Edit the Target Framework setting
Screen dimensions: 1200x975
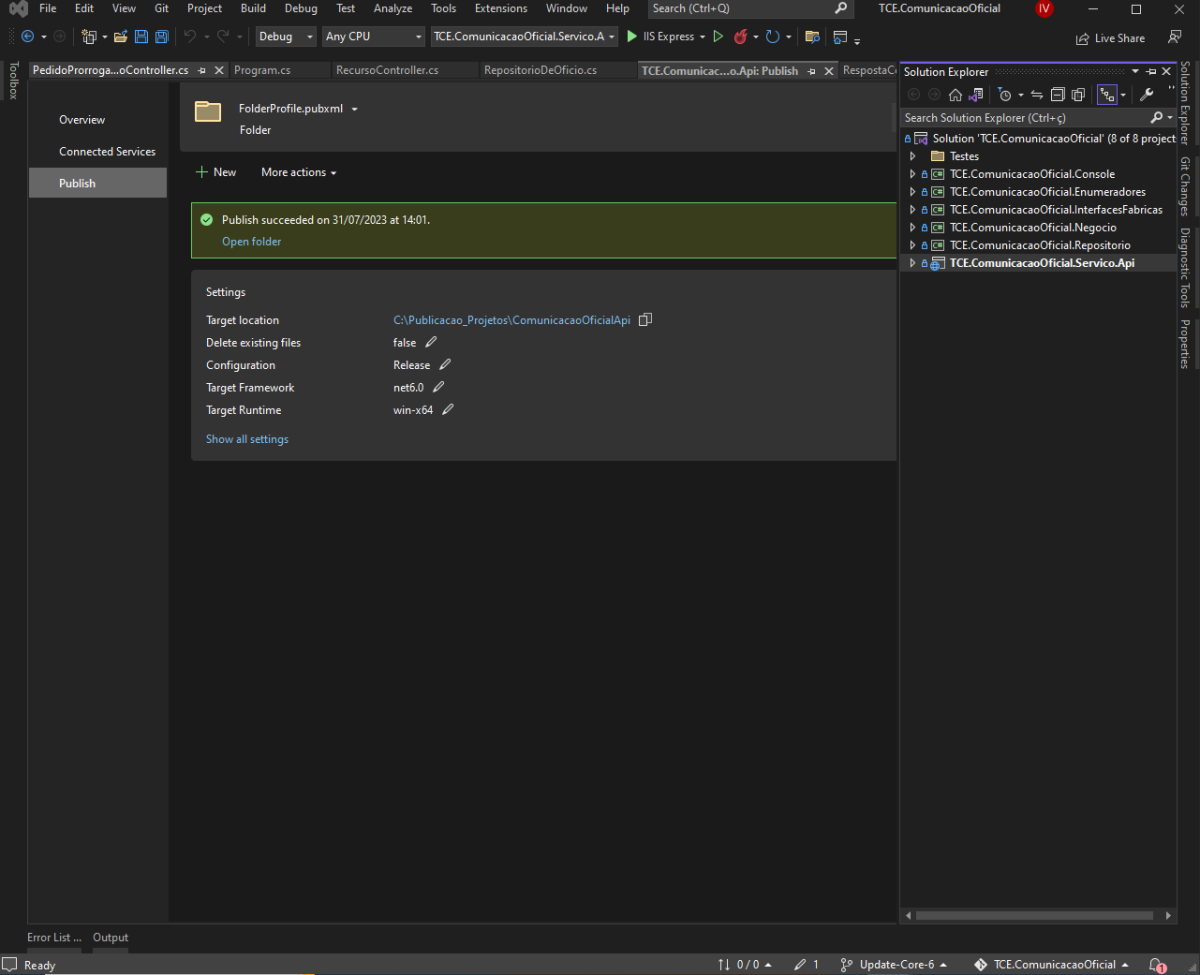pos(438,387)
